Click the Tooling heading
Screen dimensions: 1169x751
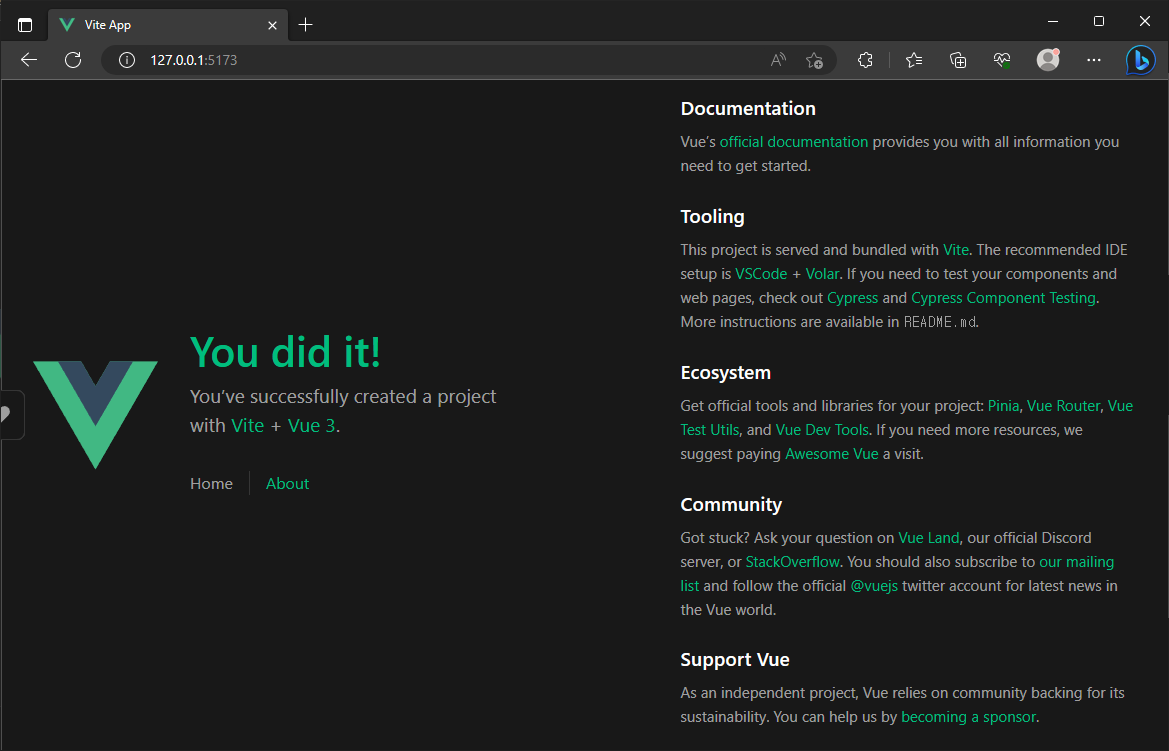click(x=712, y=216)
